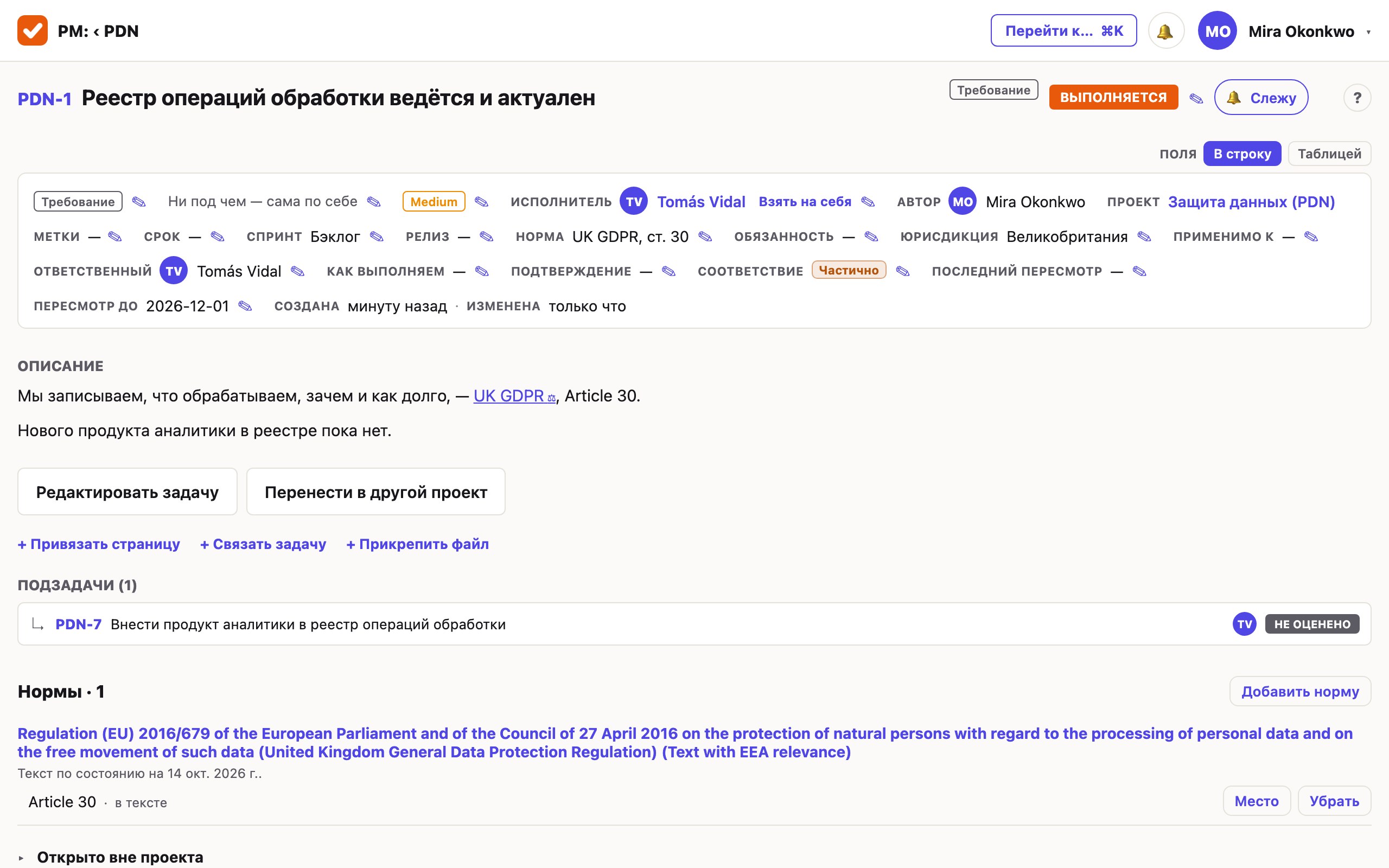1389x868 pixels.
Task: Open the Защита данных (PDN) project link
Action: 1251,201
